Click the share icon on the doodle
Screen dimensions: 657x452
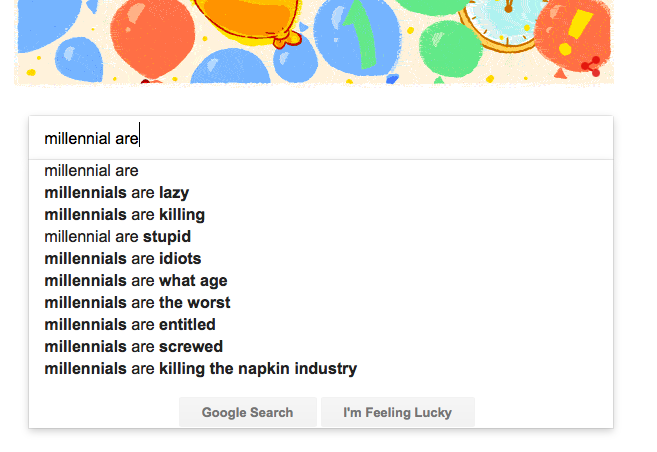point(593,67)
